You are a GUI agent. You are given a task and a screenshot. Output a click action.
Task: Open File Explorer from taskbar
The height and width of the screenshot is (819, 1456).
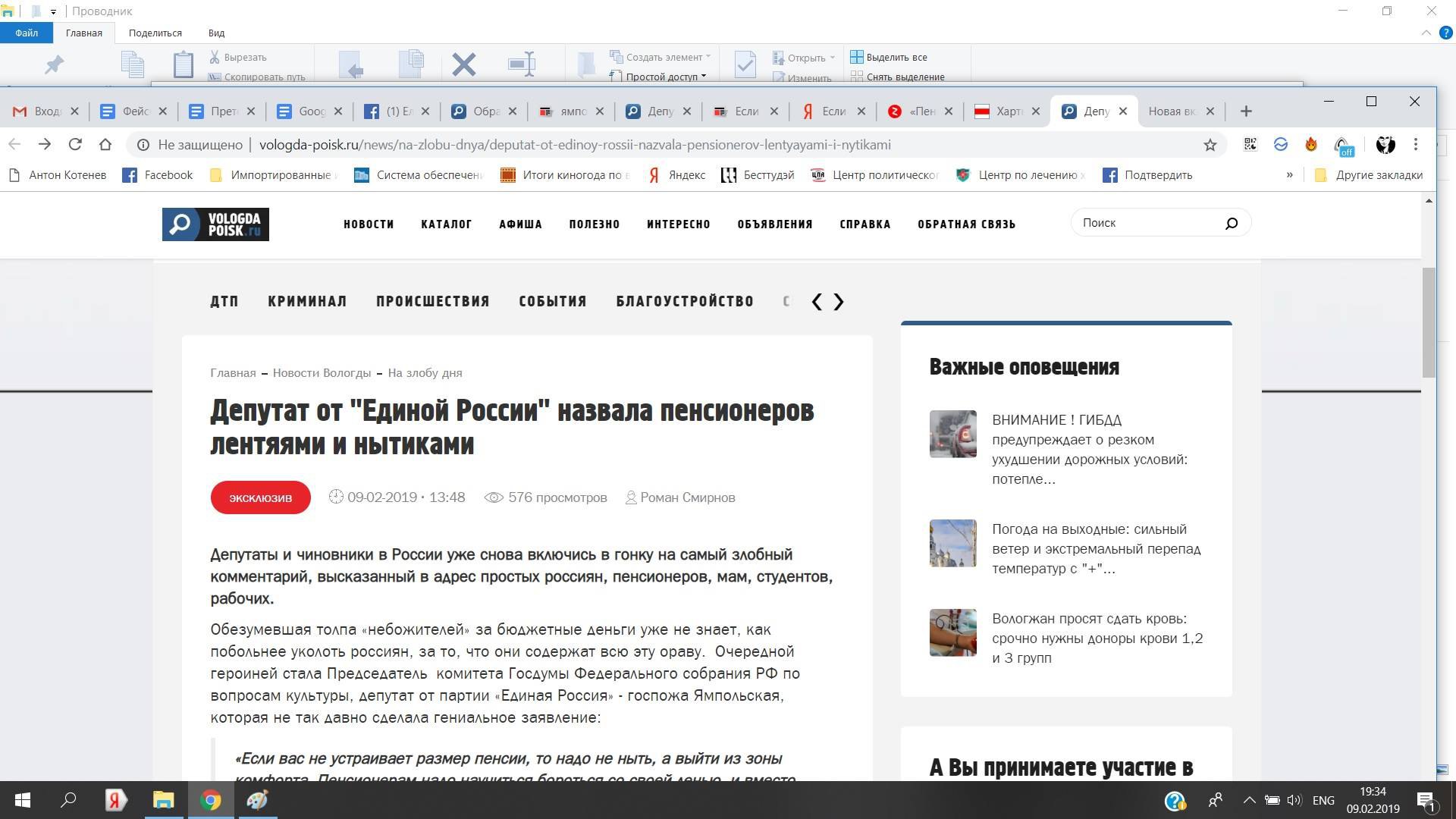(x=163, y=800)
